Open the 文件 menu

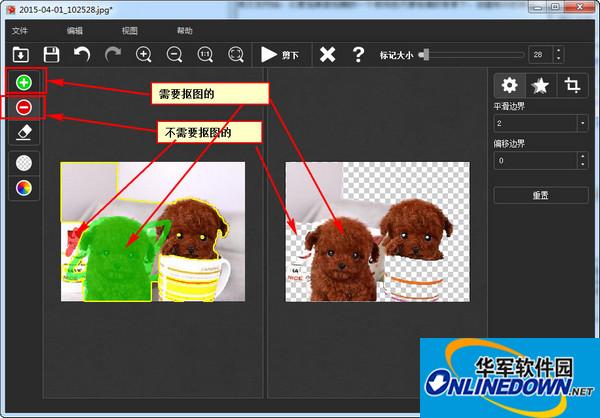click(x=20, y=31)
